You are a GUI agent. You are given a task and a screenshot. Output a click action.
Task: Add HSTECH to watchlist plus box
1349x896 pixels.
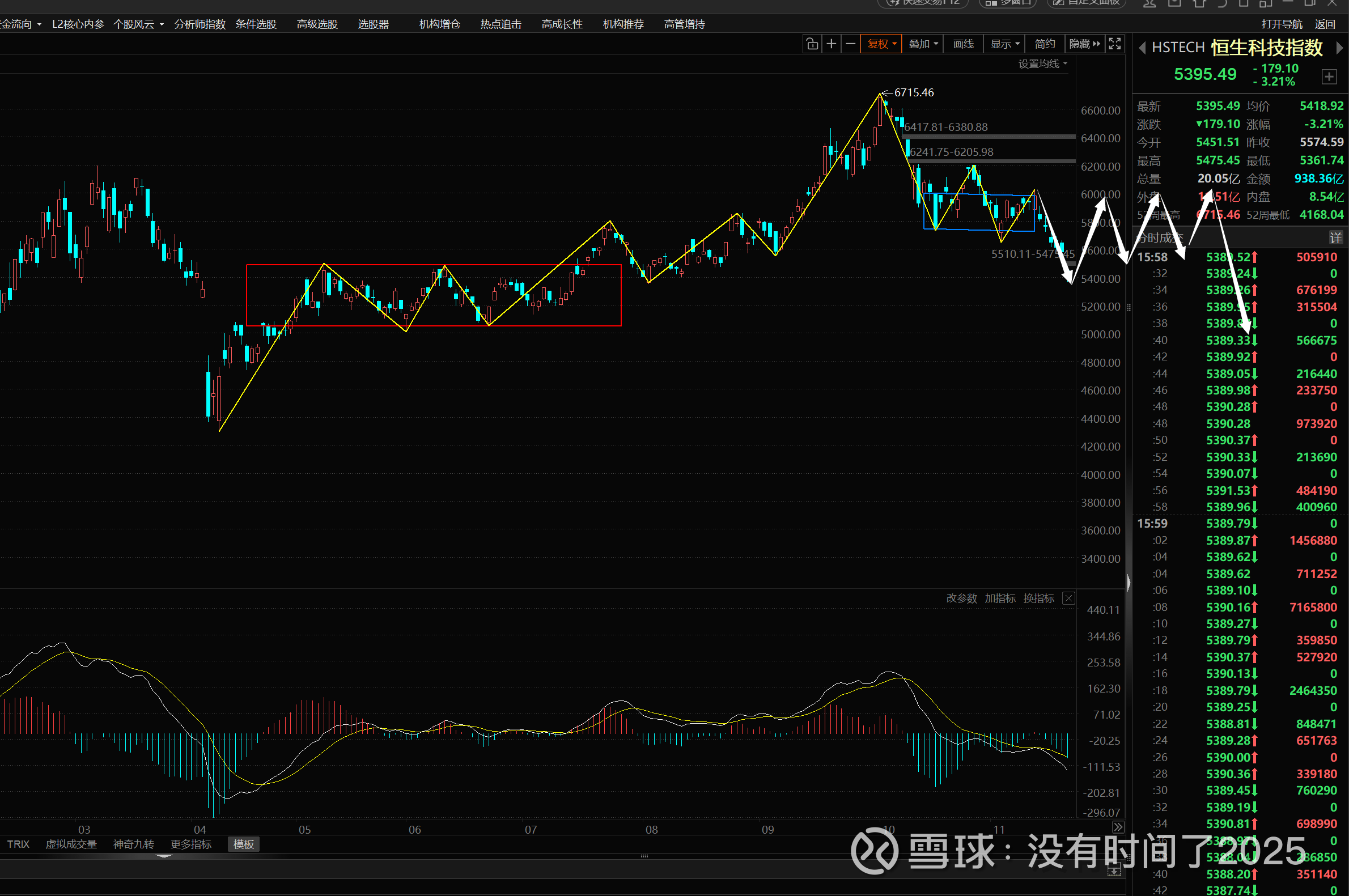pyautogui.click(x=1329, y=77)
